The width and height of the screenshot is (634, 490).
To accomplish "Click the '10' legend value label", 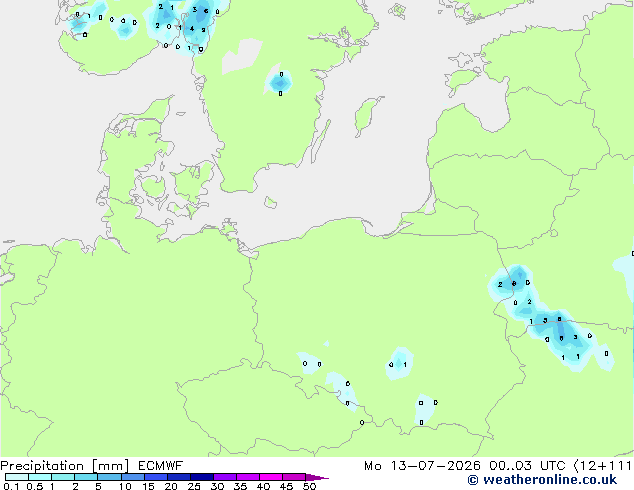I will 125,486.
